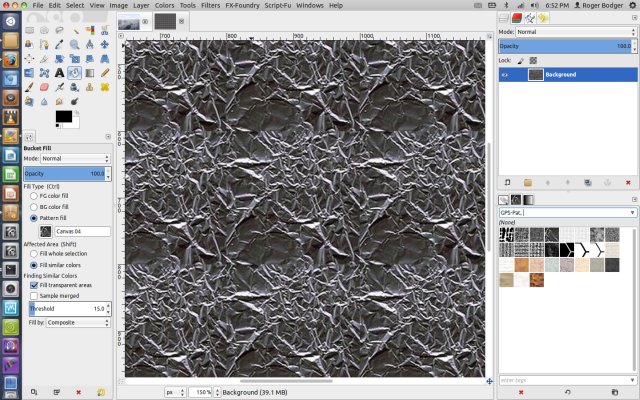Screen dimensions: 640x400
Task: Click the Threshold slider in tool options
Action: click(x=63, y=309)
